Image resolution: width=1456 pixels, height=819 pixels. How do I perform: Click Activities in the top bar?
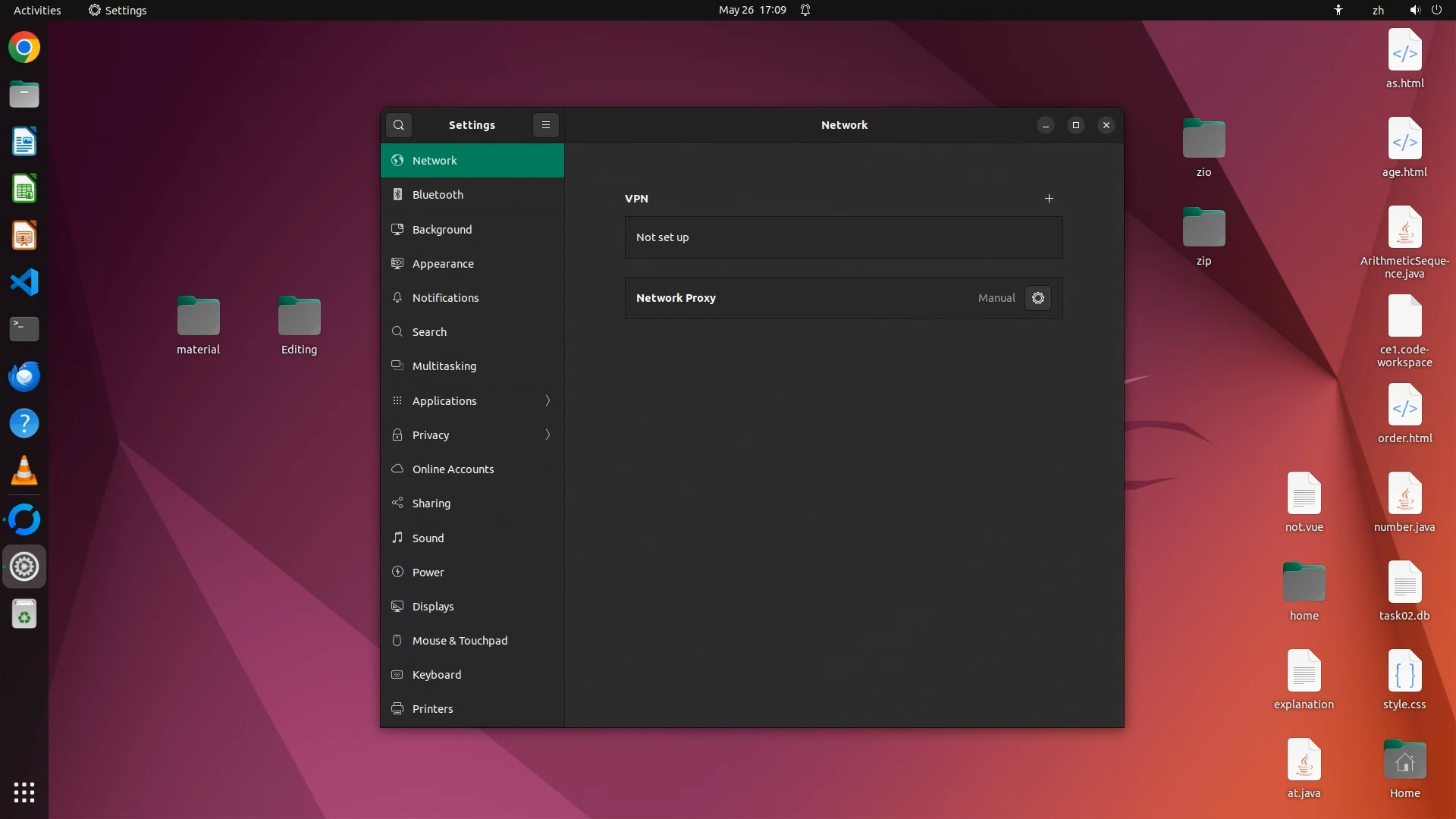pyautogui.click(x=37, y=10)
